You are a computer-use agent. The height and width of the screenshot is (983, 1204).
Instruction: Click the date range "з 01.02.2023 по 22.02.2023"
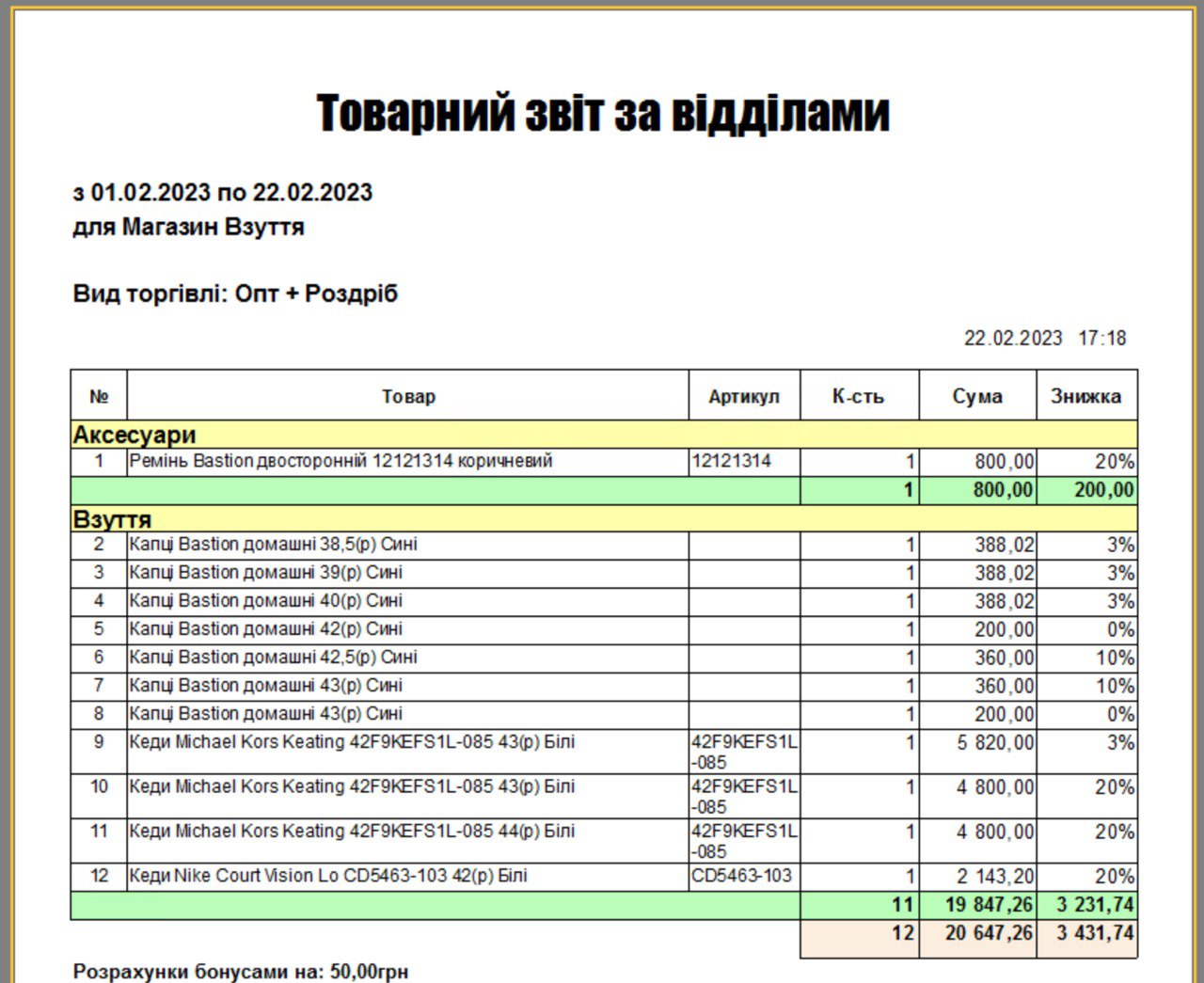coord(223,193)
